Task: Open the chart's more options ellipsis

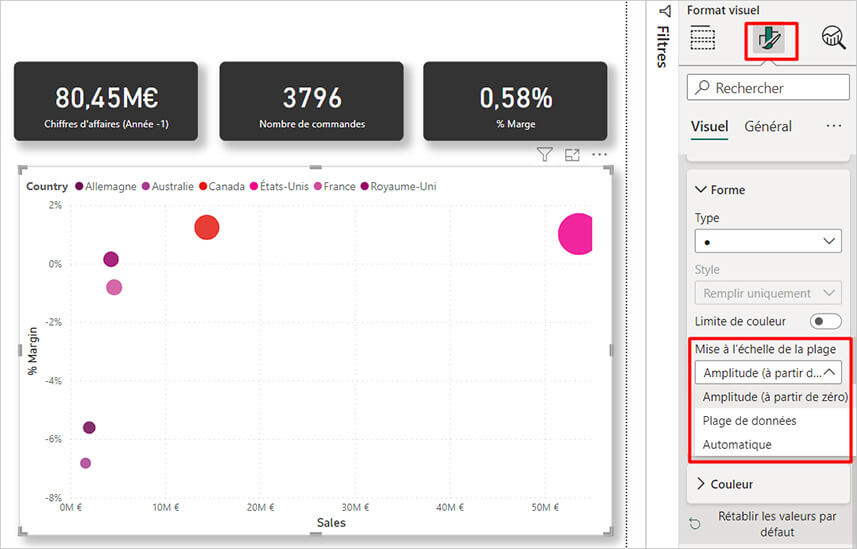Action: [600, 155]
